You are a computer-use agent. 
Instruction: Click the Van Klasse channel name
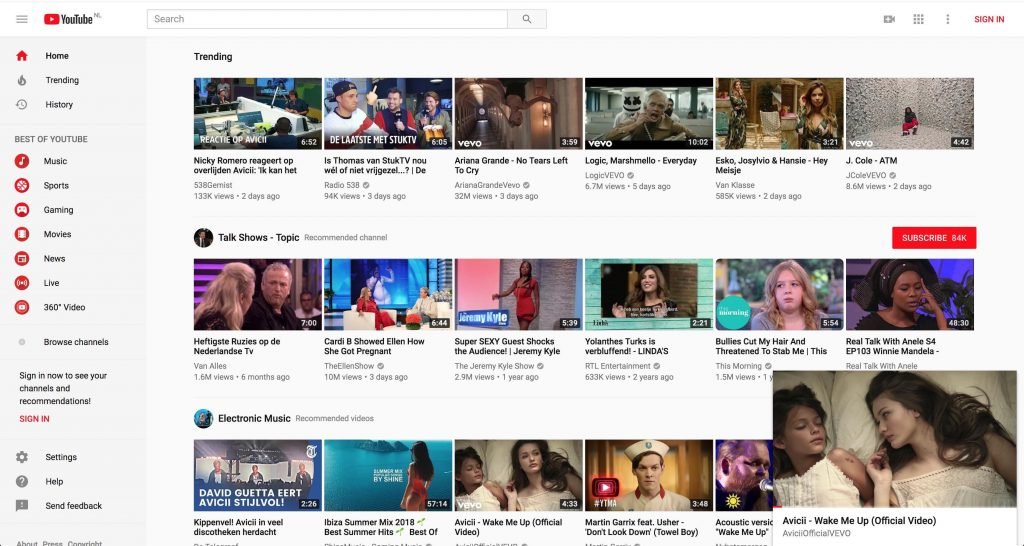tap(735, 185)
